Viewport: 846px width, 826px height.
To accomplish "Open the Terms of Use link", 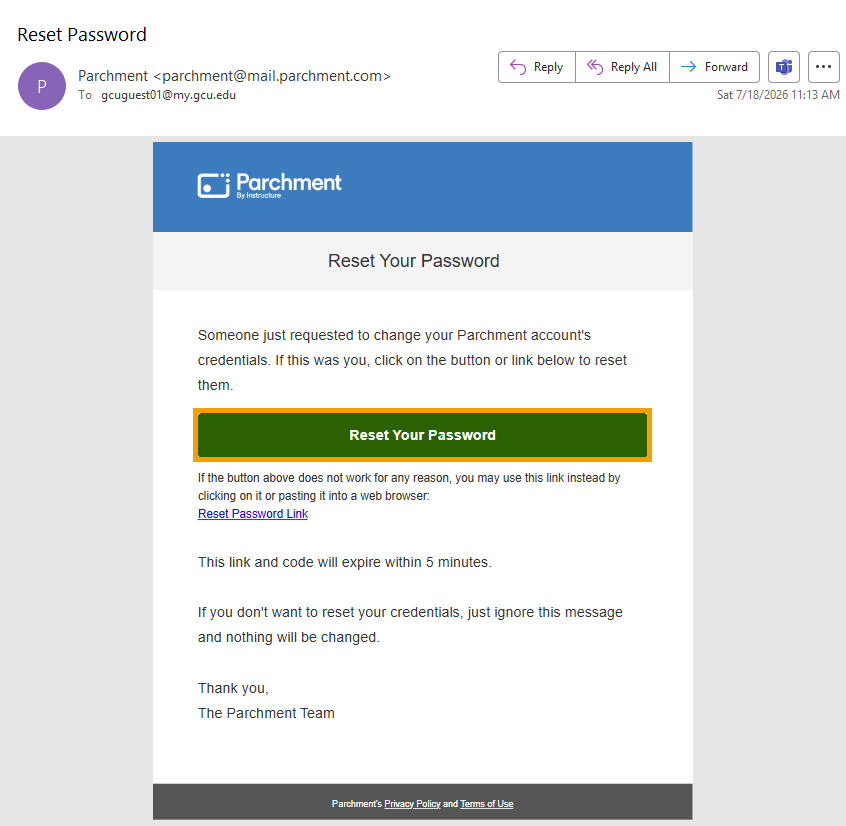I will pos(487,803).
